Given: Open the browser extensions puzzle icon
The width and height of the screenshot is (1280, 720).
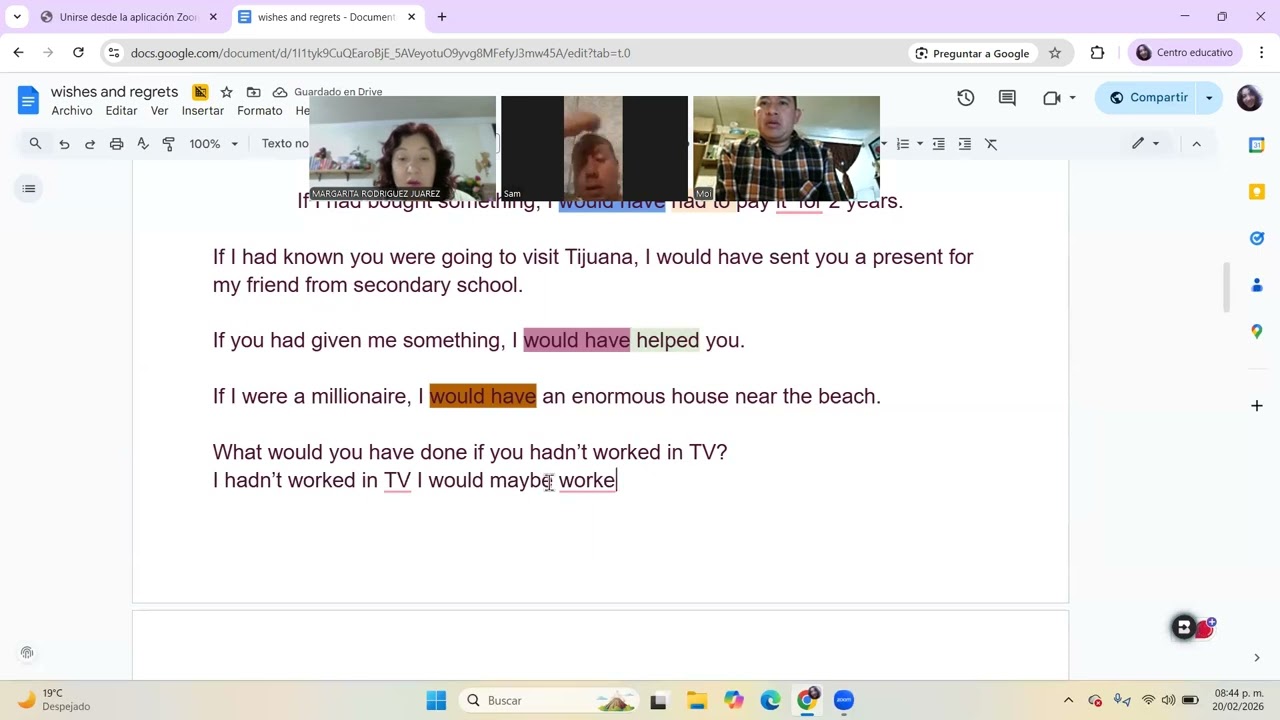Looking at the screenshot, I should 1097,53.
